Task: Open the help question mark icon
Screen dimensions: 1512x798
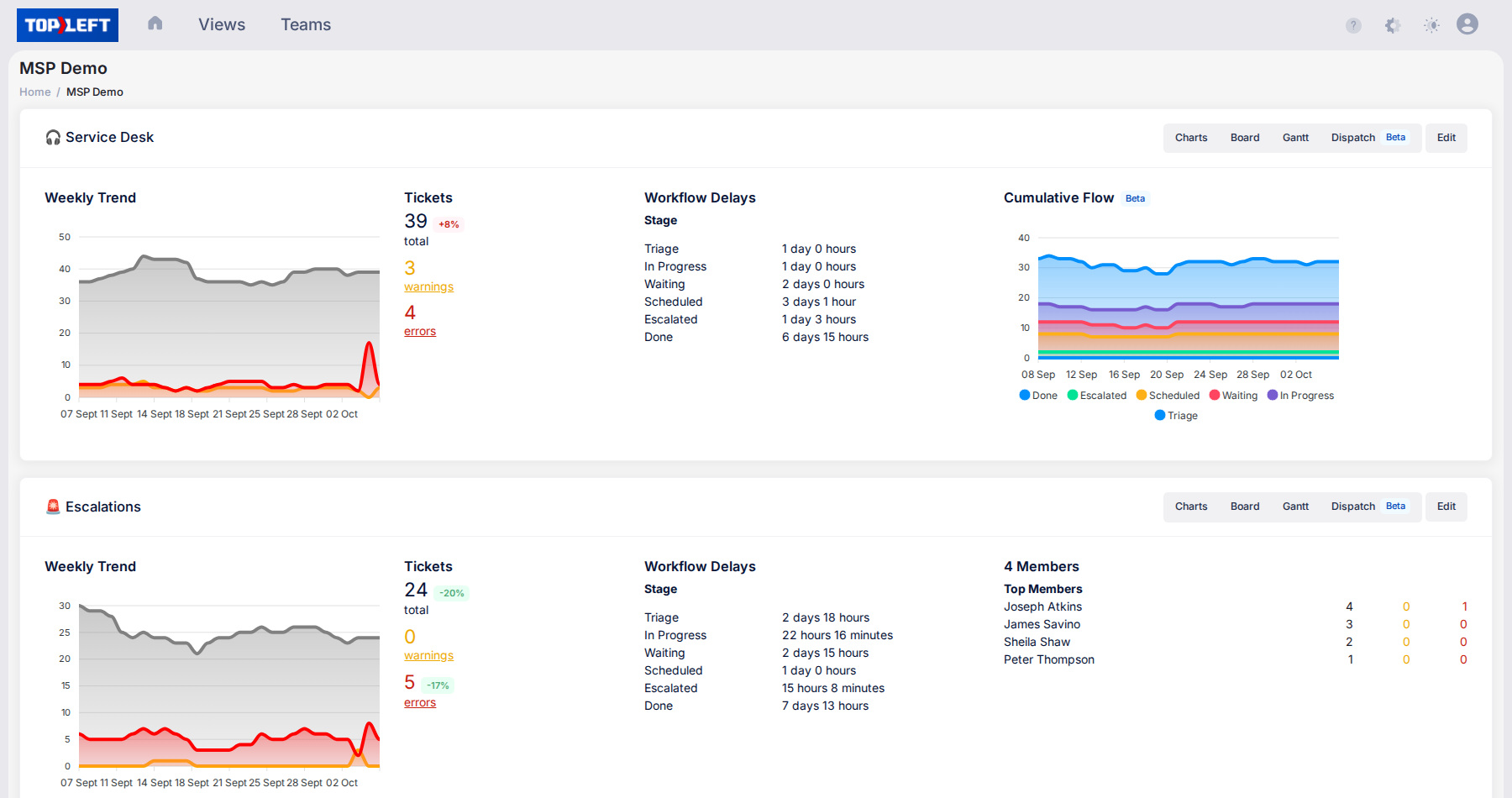Action: [x=1353, y=25]
